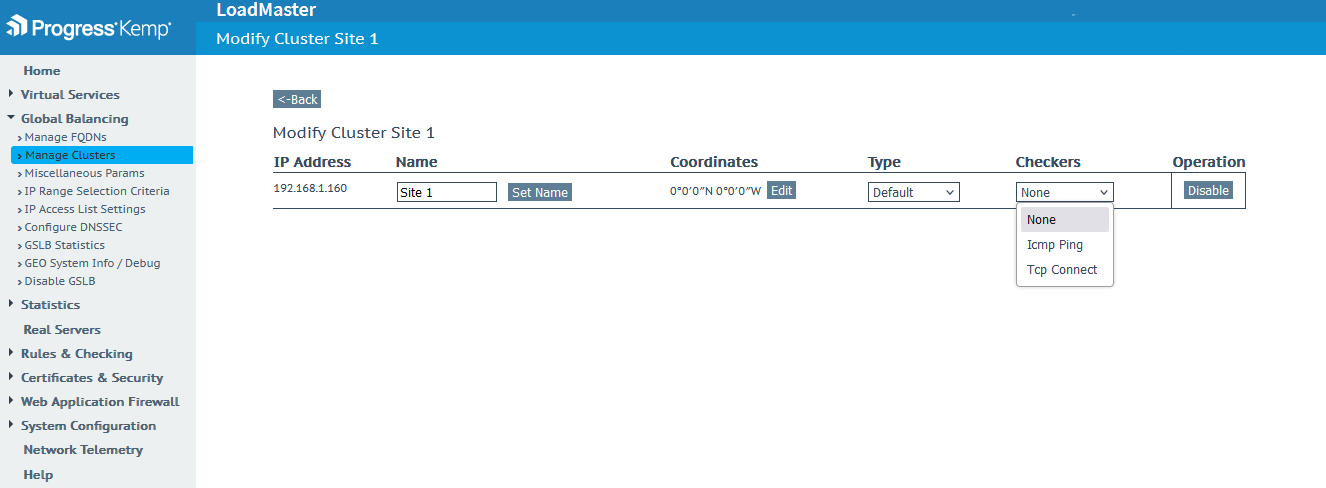Viewport: 1326px width, 488px height.
Task: Click the Checkers dropdown showing None
Action: click(x=1065, y=192)
